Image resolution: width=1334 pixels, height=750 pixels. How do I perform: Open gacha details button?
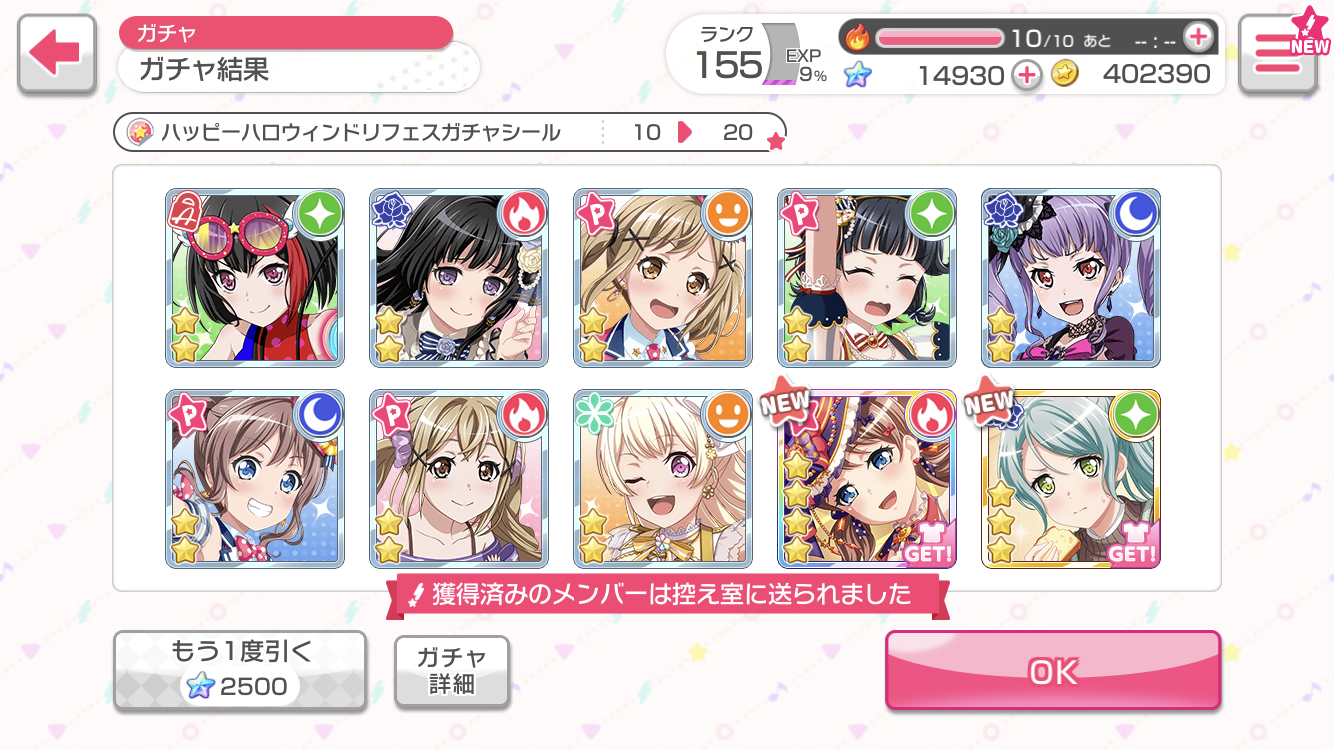pos(452,670)
